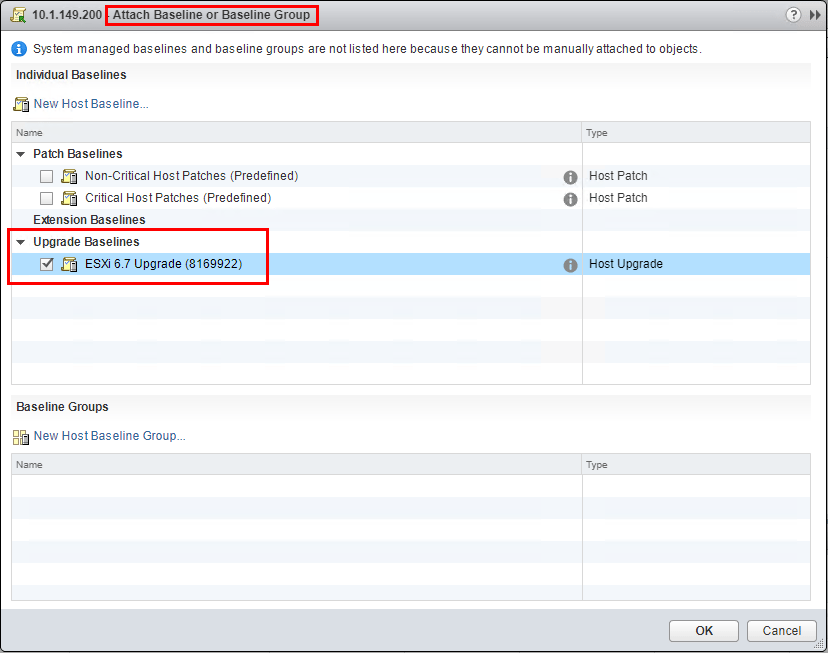Collapse the Upgrade Baselines group

21,242
